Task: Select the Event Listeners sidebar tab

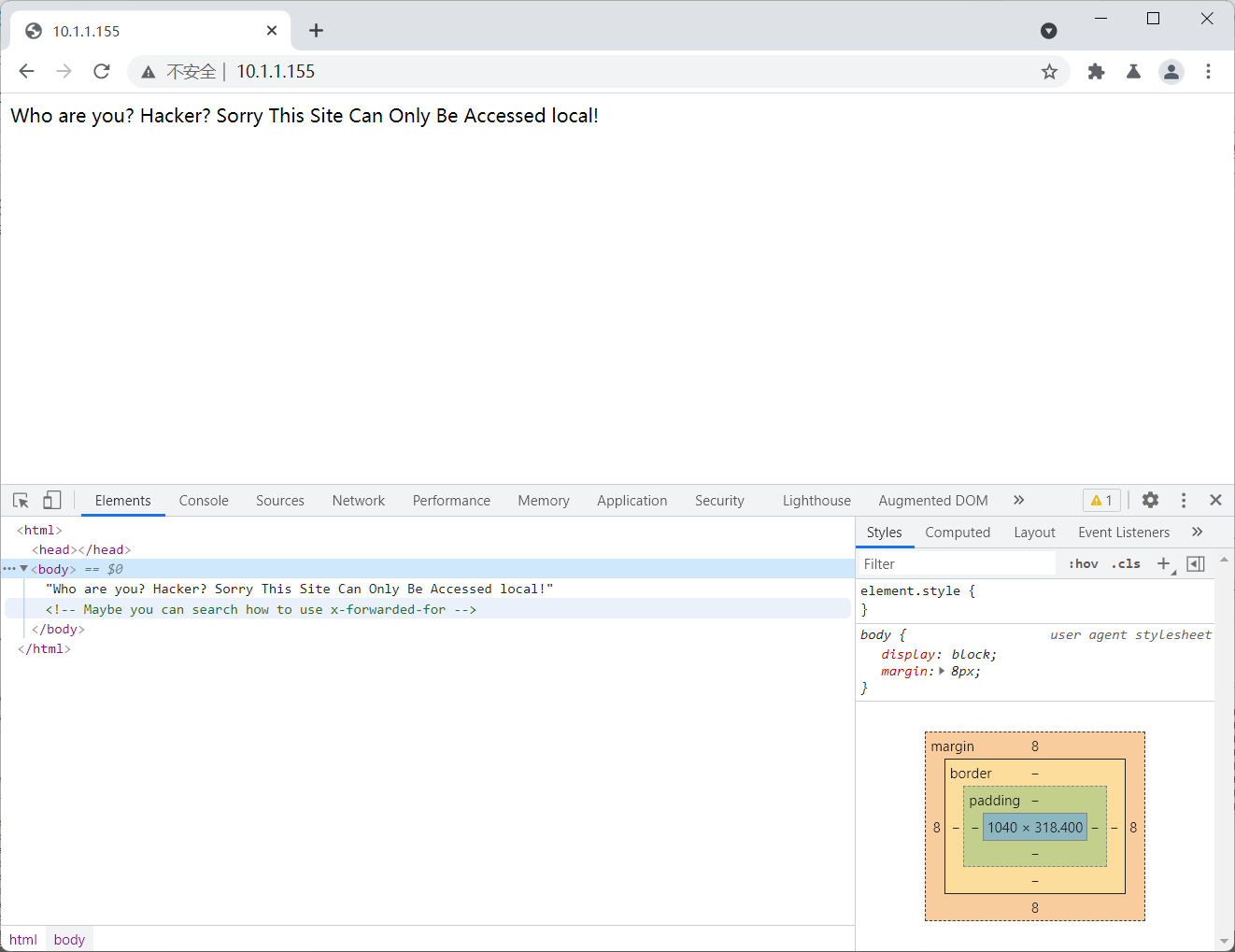Action: (x=1124, y=533)
